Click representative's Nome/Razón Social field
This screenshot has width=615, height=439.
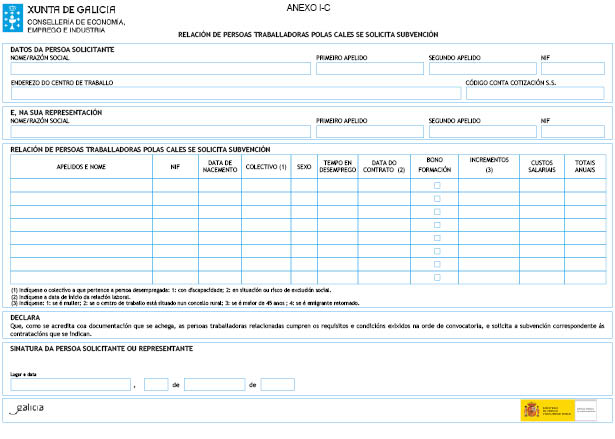159,131
